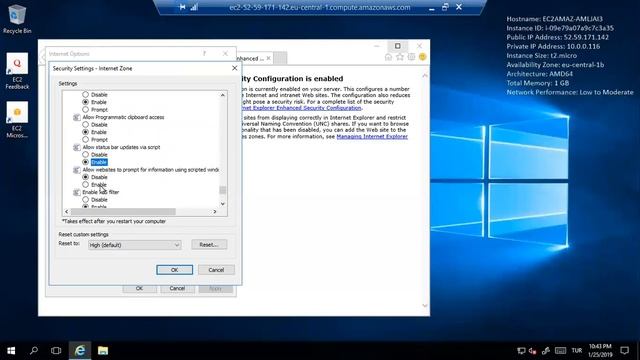
Task: Open the Reset to High (default) dropdown
Action: 134,245
